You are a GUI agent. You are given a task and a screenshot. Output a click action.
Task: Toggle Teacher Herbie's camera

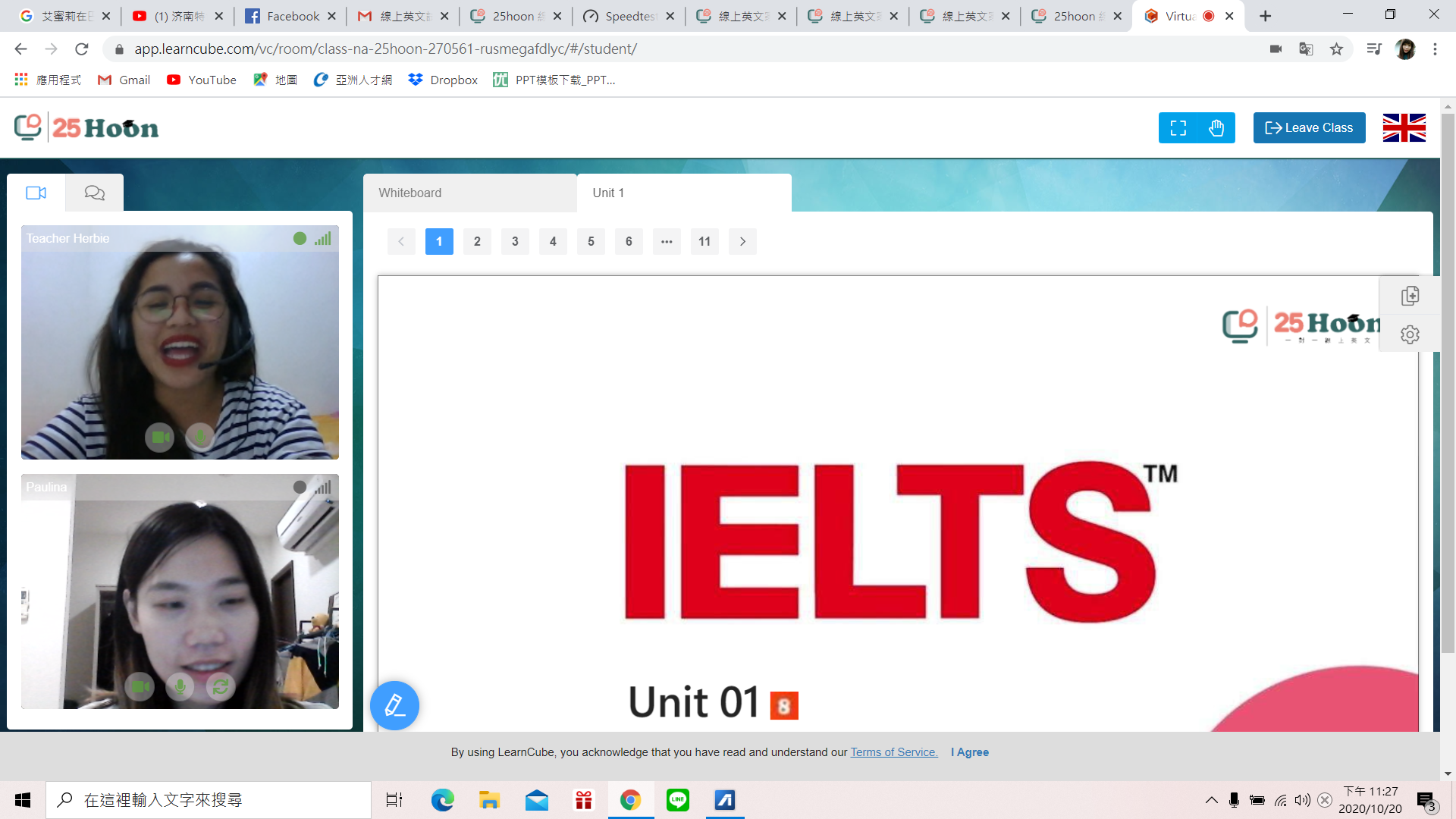coord(159,437)
